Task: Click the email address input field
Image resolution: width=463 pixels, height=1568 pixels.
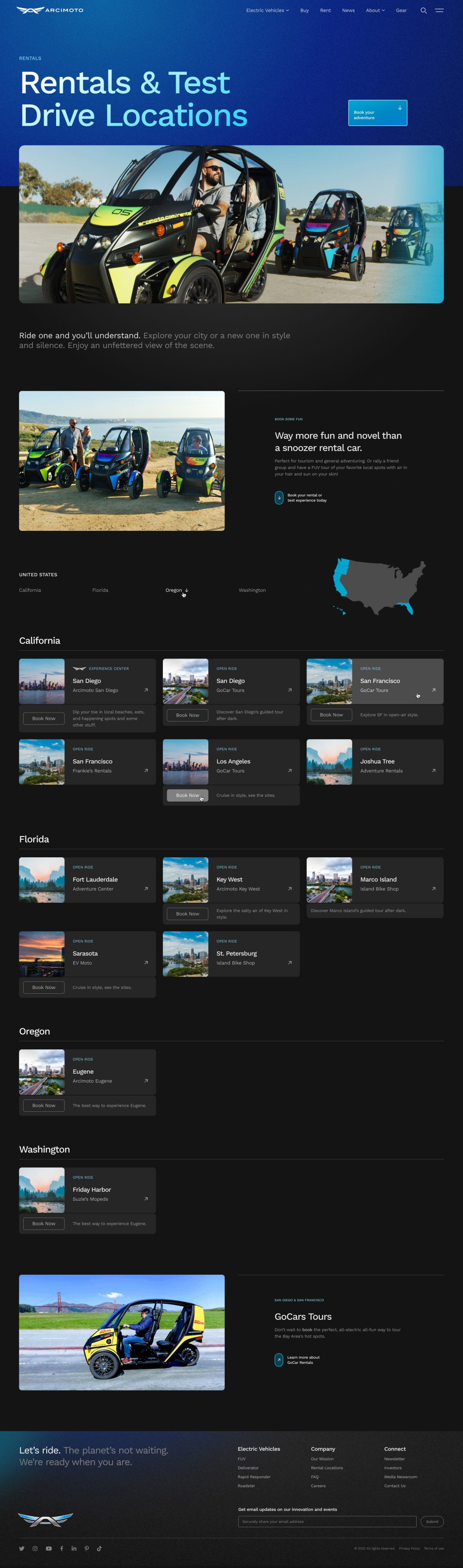Action: pyautogui.click(x=326, y=1521)
